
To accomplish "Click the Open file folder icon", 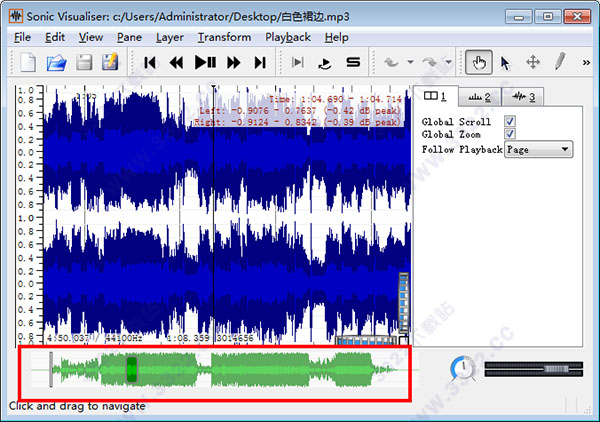I will point(56,62).
